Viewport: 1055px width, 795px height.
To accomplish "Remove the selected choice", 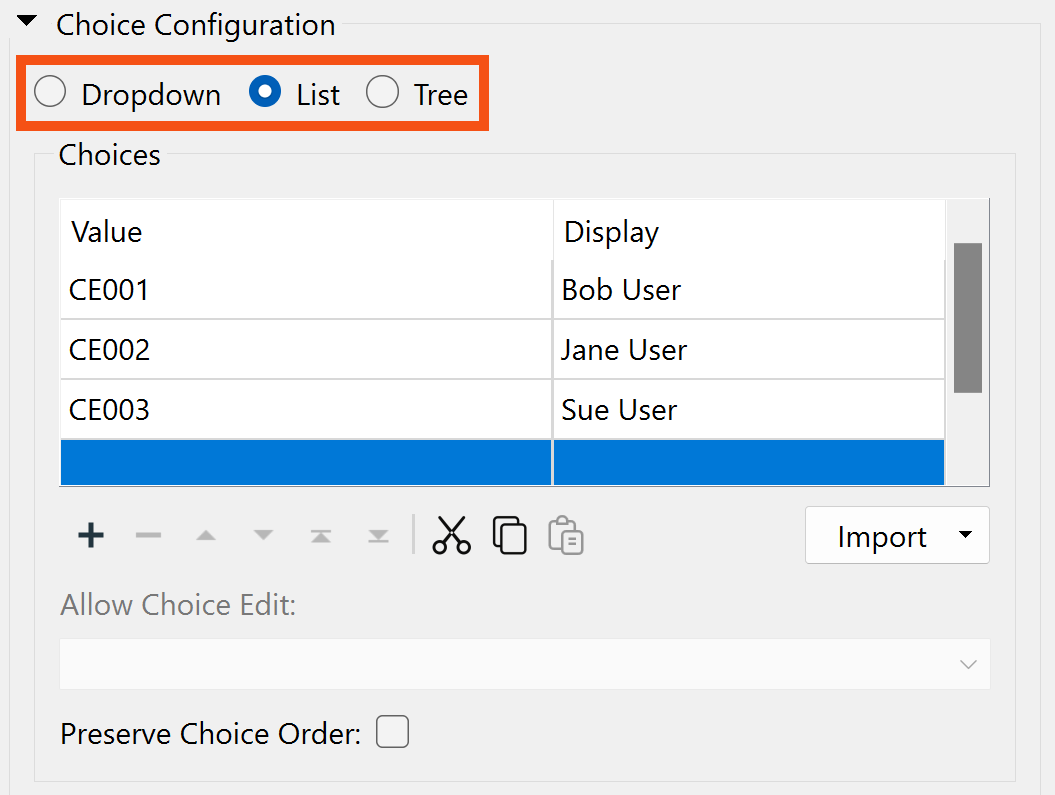I will coord(148,535).
